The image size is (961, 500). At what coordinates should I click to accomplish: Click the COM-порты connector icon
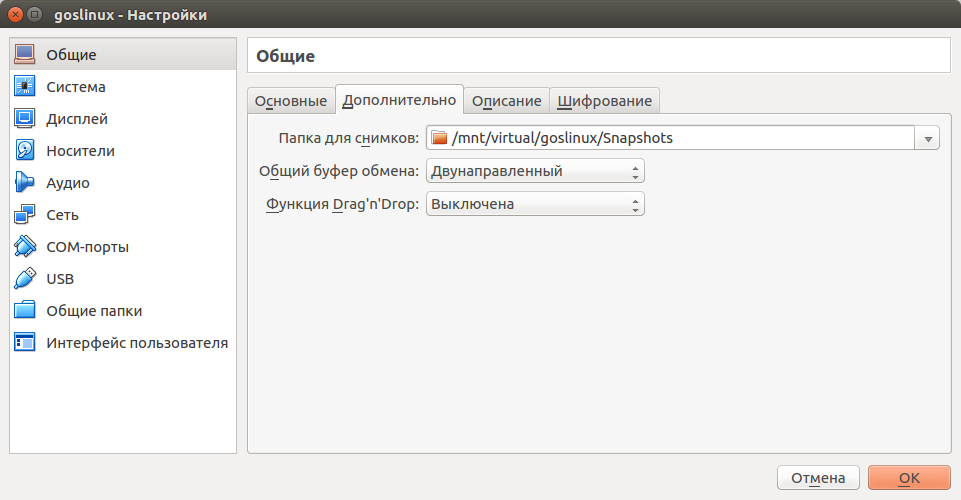click(25, 246)
